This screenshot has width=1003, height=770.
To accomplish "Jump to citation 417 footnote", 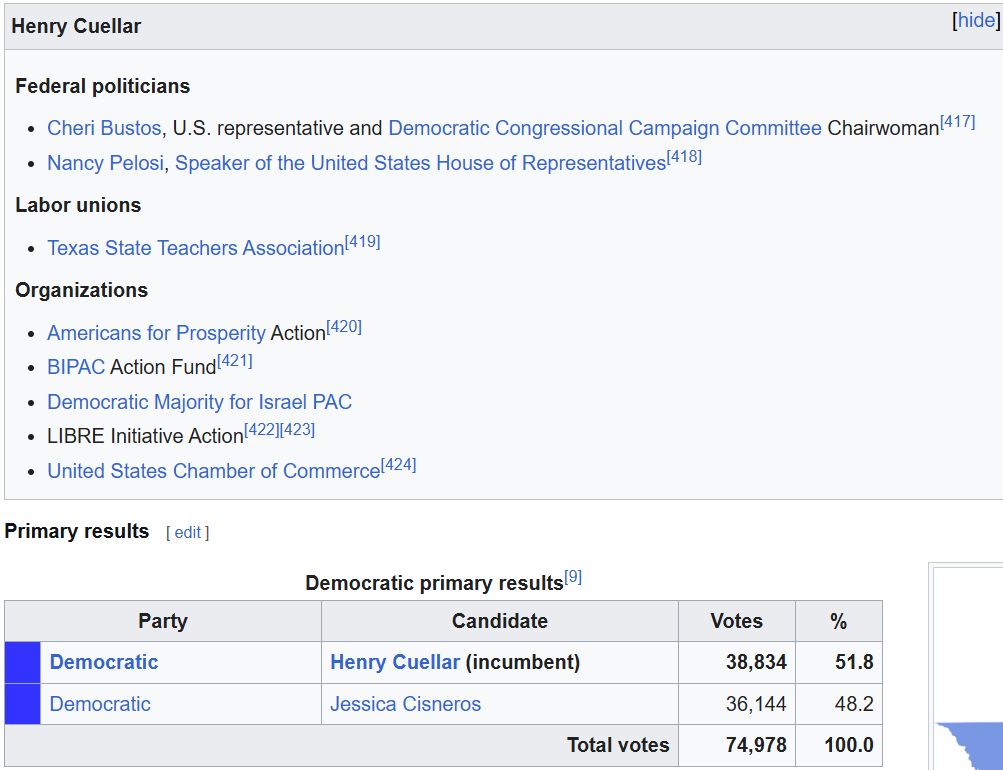I will [957, 122].
